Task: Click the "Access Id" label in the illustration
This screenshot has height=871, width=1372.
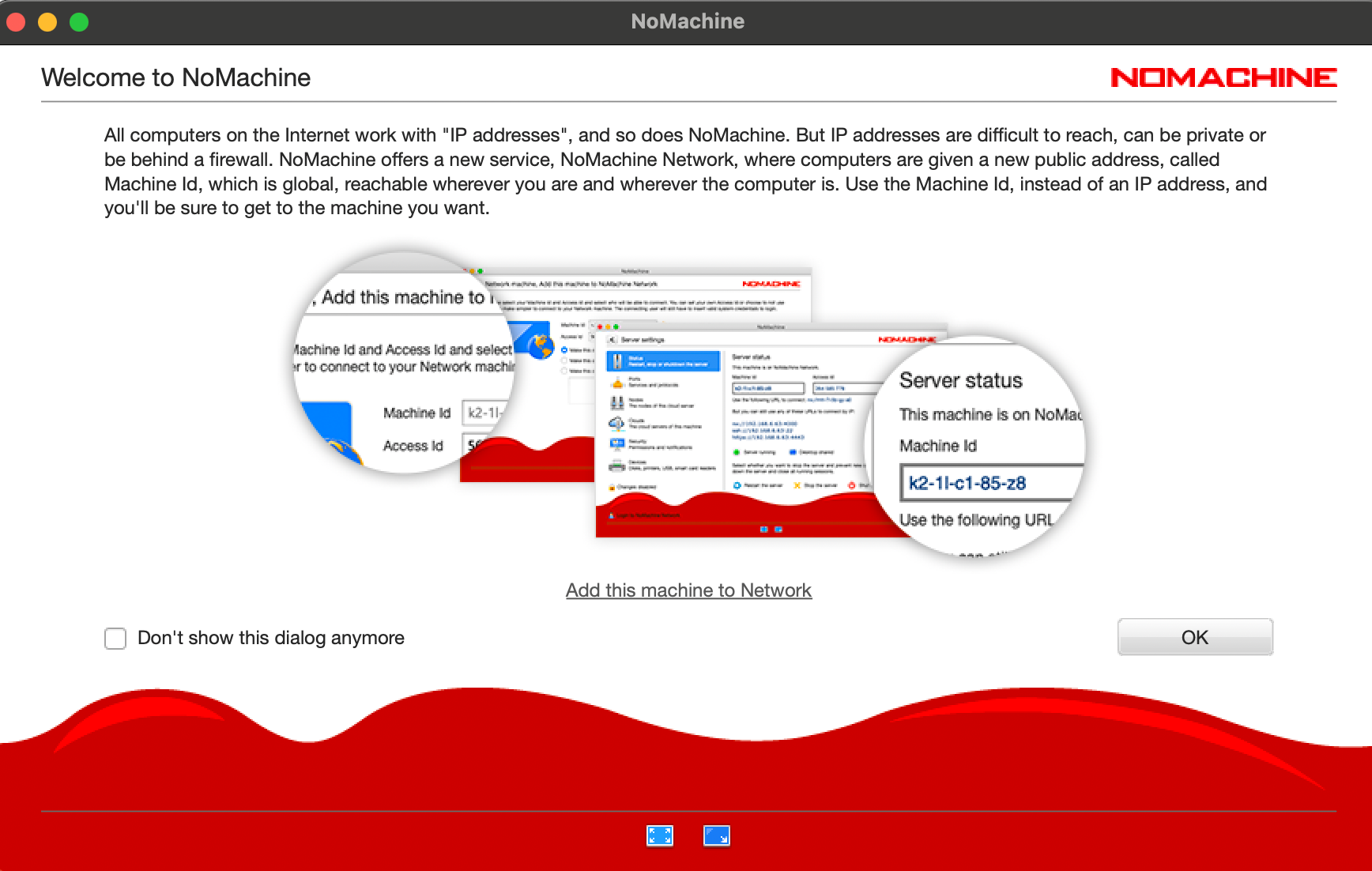Action: tap(413, 446)
